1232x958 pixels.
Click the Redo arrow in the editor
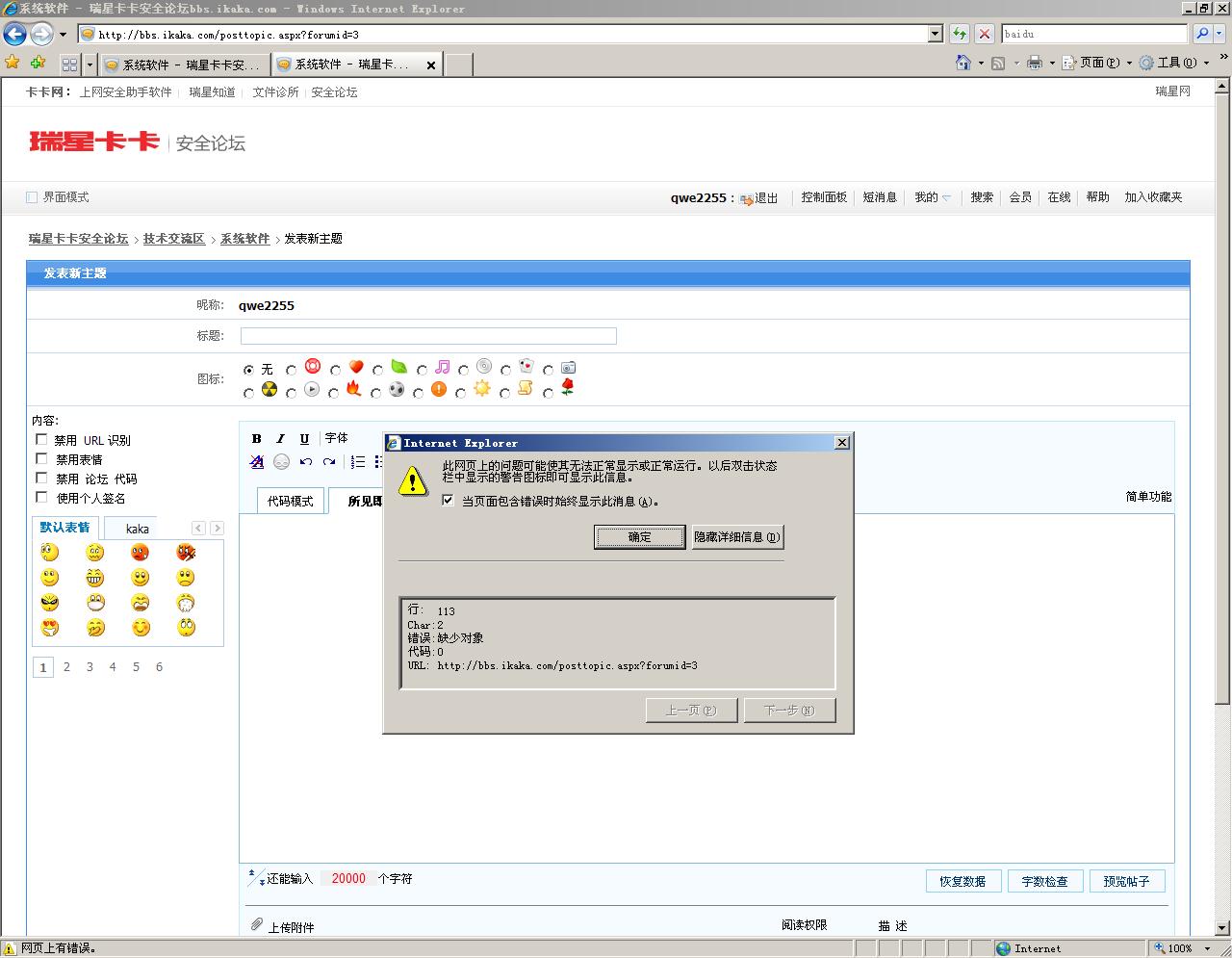tap(329, 461)
